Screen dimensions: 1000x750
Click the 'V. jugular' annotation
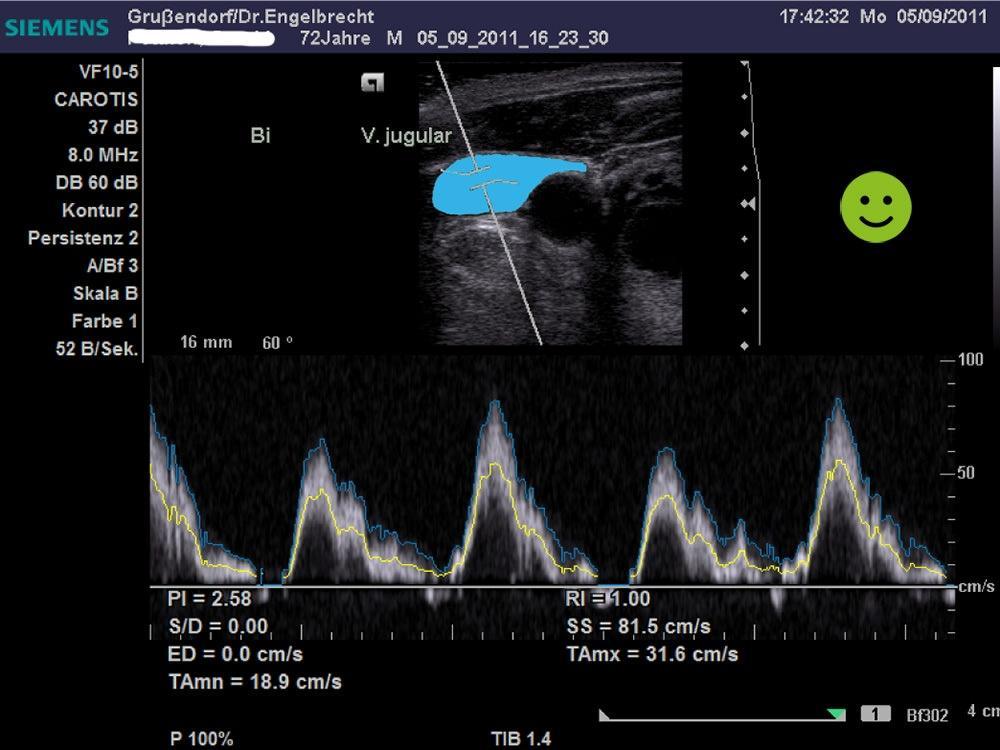(x=406, y=136)
